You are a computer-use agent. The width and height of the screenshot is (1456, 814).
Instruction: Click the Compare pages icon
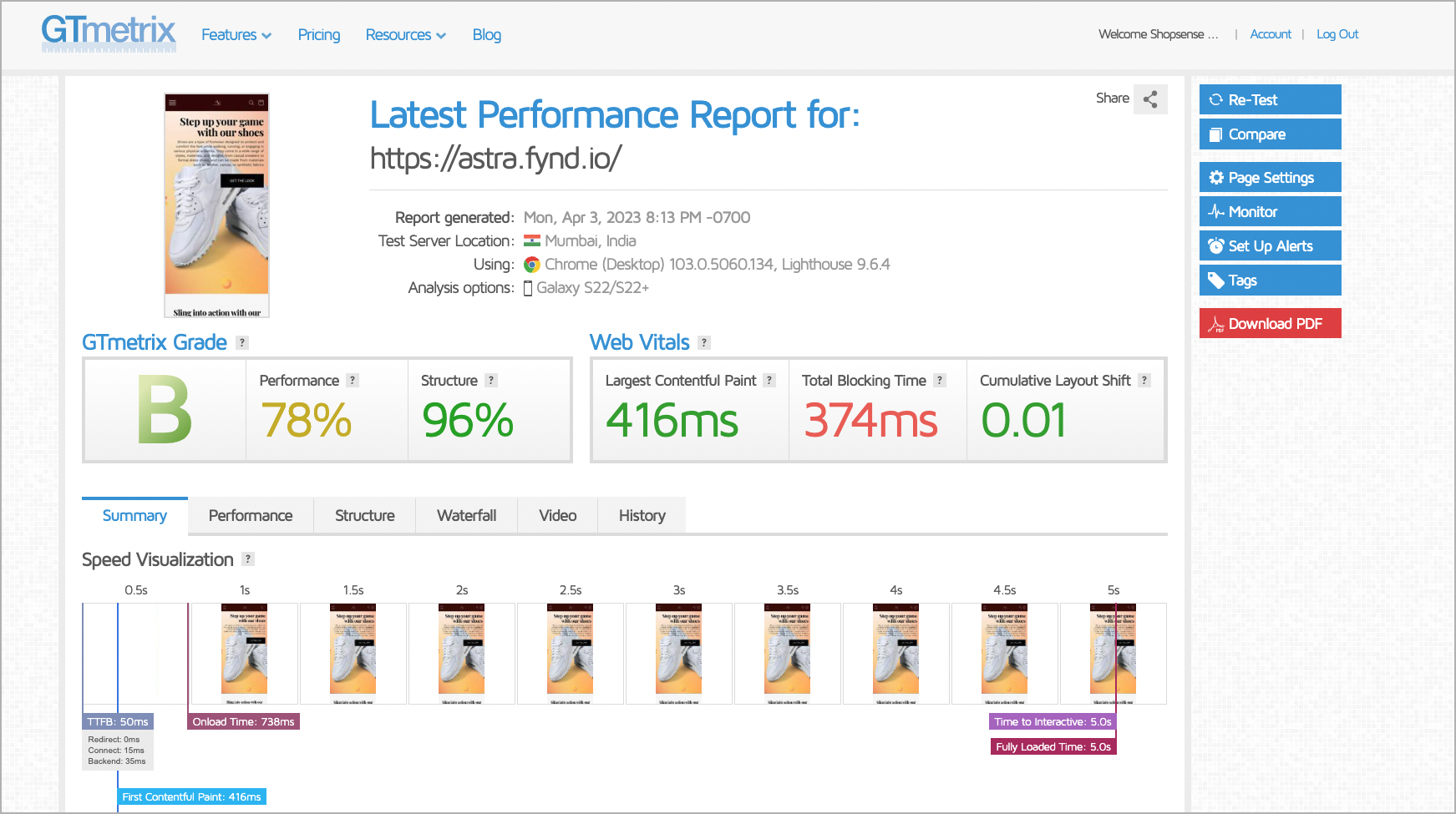coord(1216,134)
